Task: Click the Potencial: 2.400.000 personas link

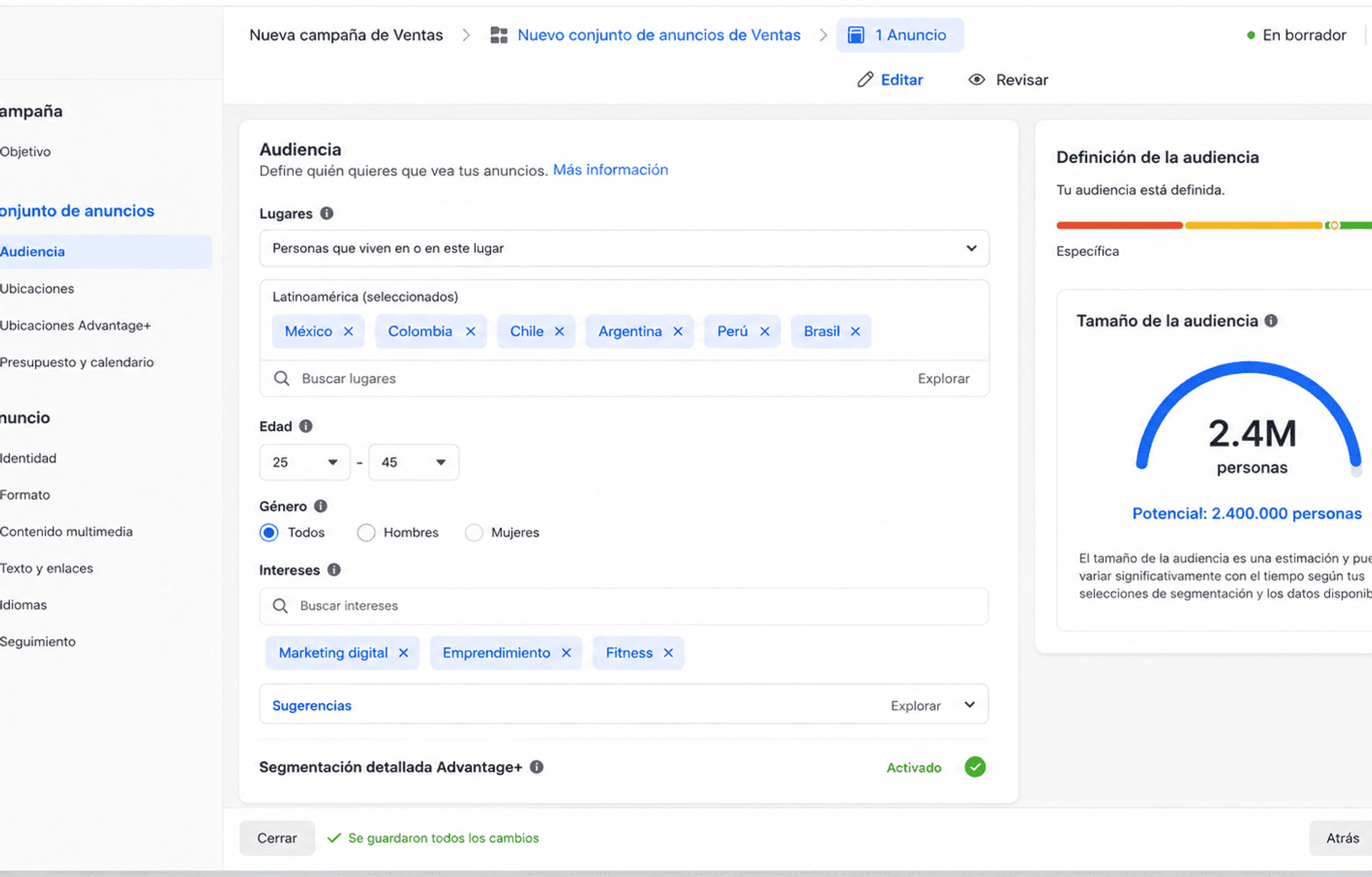Action: [1247, 513]
